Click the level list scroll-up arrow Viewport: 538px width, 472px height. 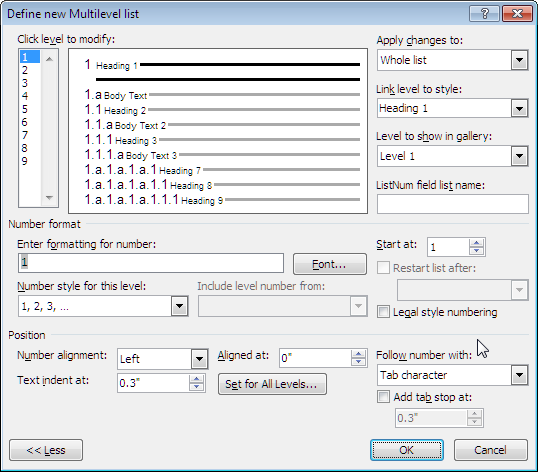tap(49, 59)
